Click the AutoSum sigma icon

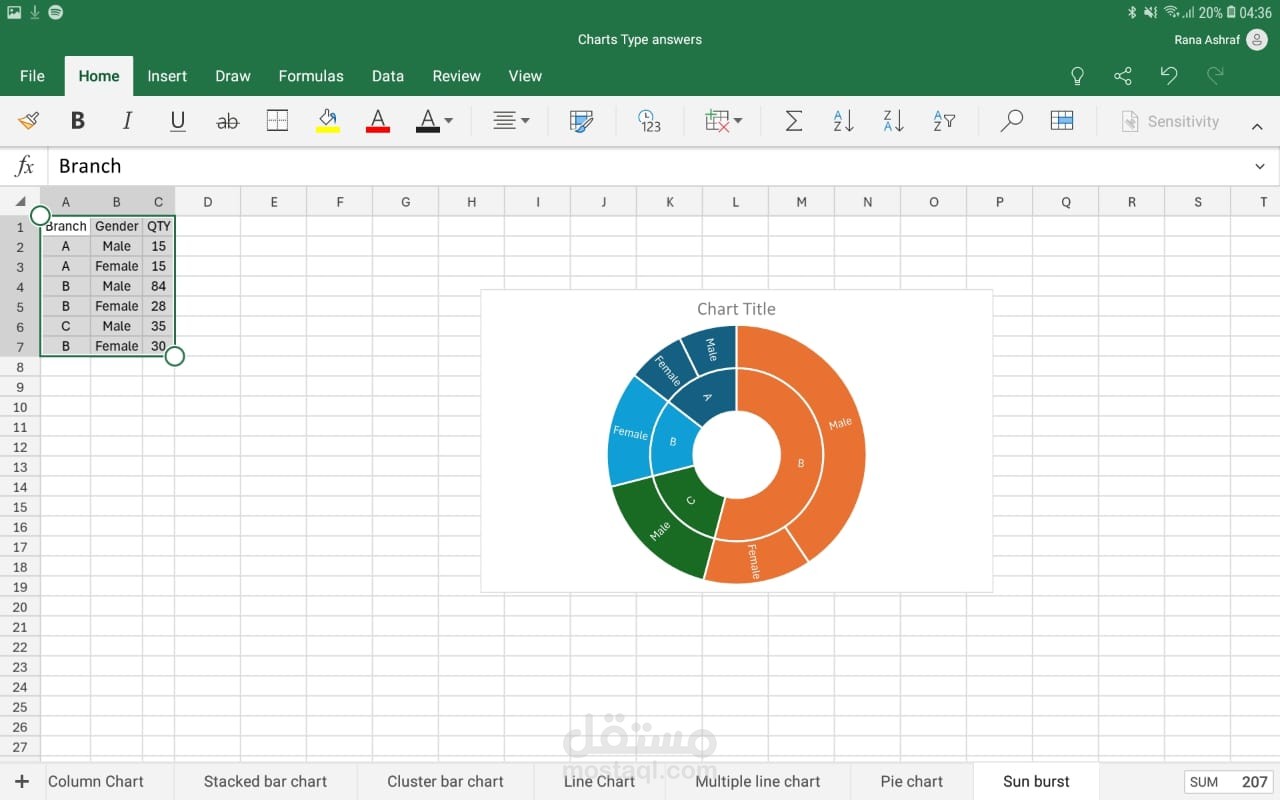point(793,121)
